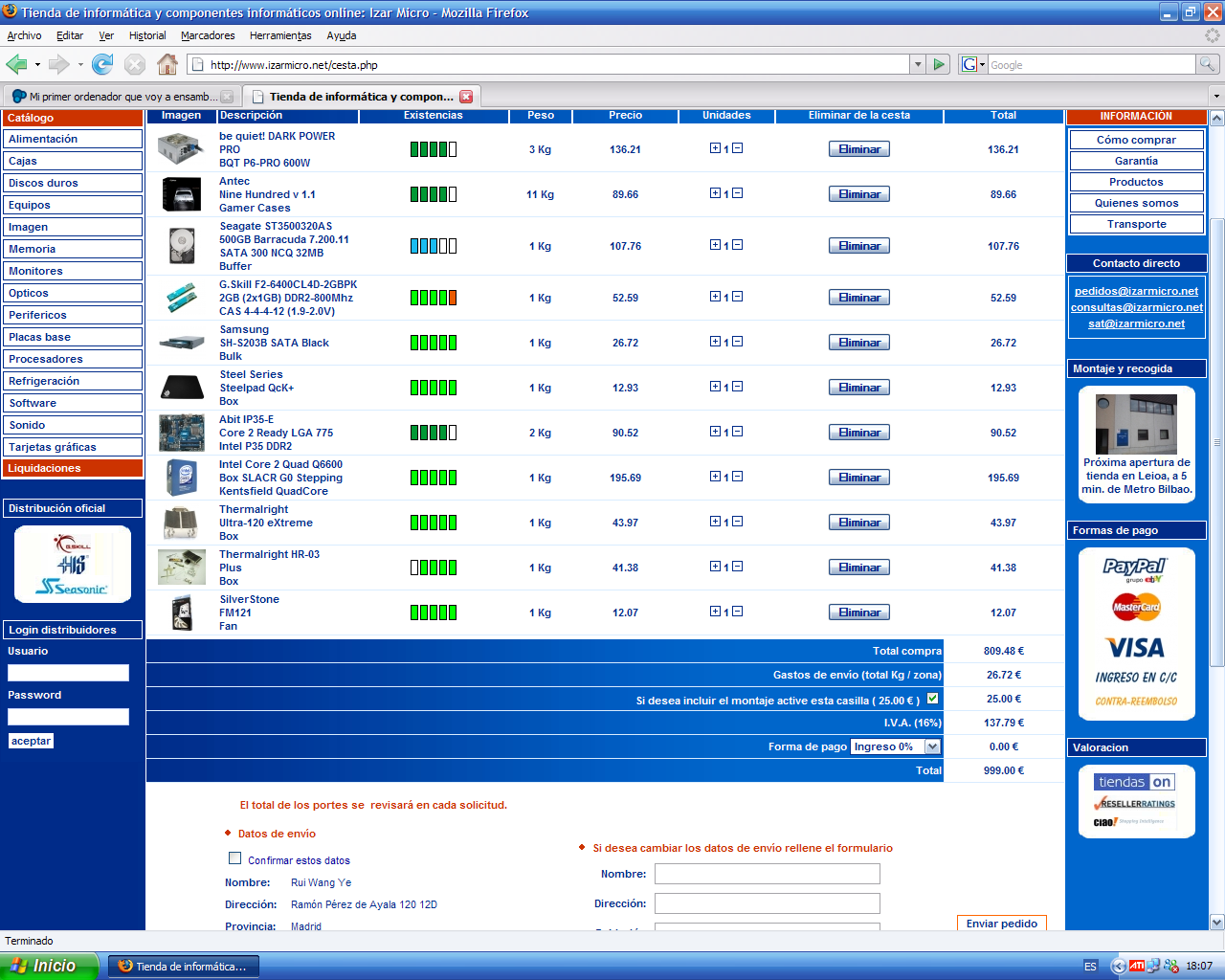Screen dimensions: 1225x980
Task: Switch to Mi primer ordenador tab
Action: pyautogui.click(x=122, y=97)
